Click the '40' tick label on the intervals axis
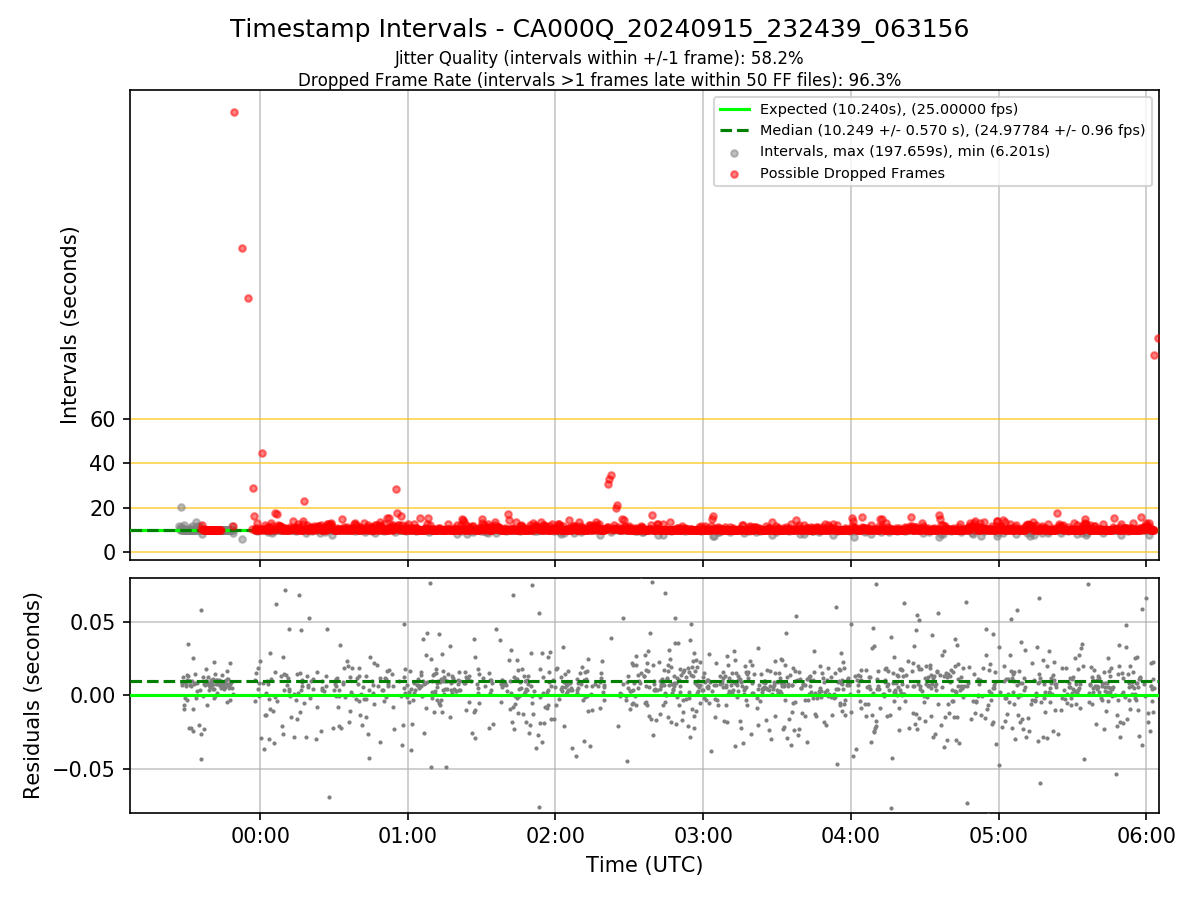The width and height of the screenshot is (1200, 900). pyautogui.click(x=105, y=463)
